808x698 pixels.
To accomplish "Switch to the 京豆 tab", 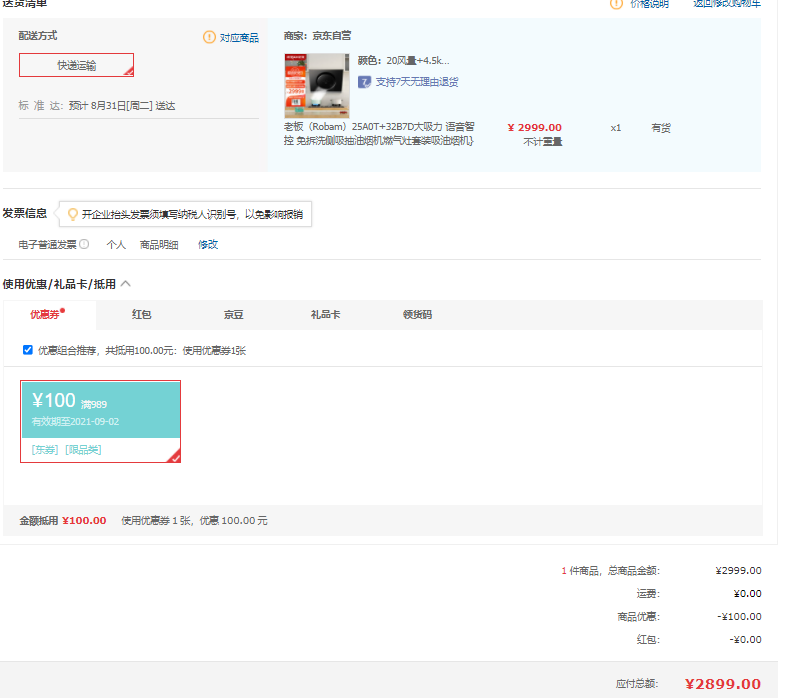I will [x=233, y=314].
